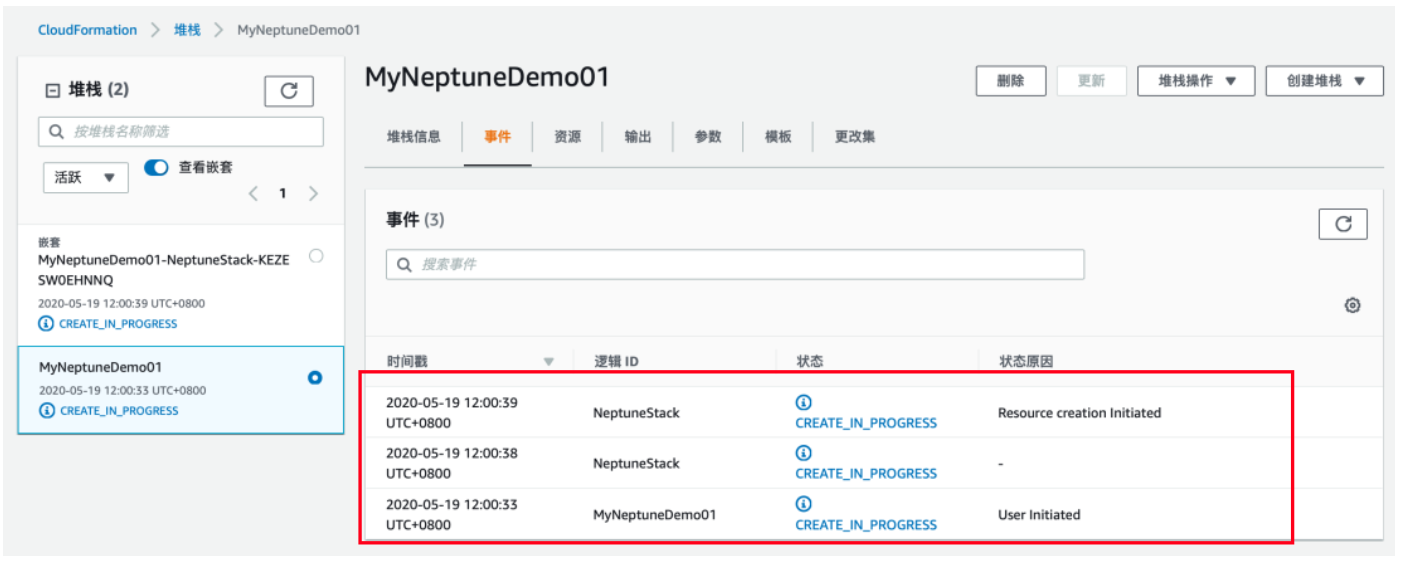The width and height of the screenshot is (1404, 568).
Task: Click CREATE_IN_PROGRESS status in User Initiated row
Action: pos(866,524)
